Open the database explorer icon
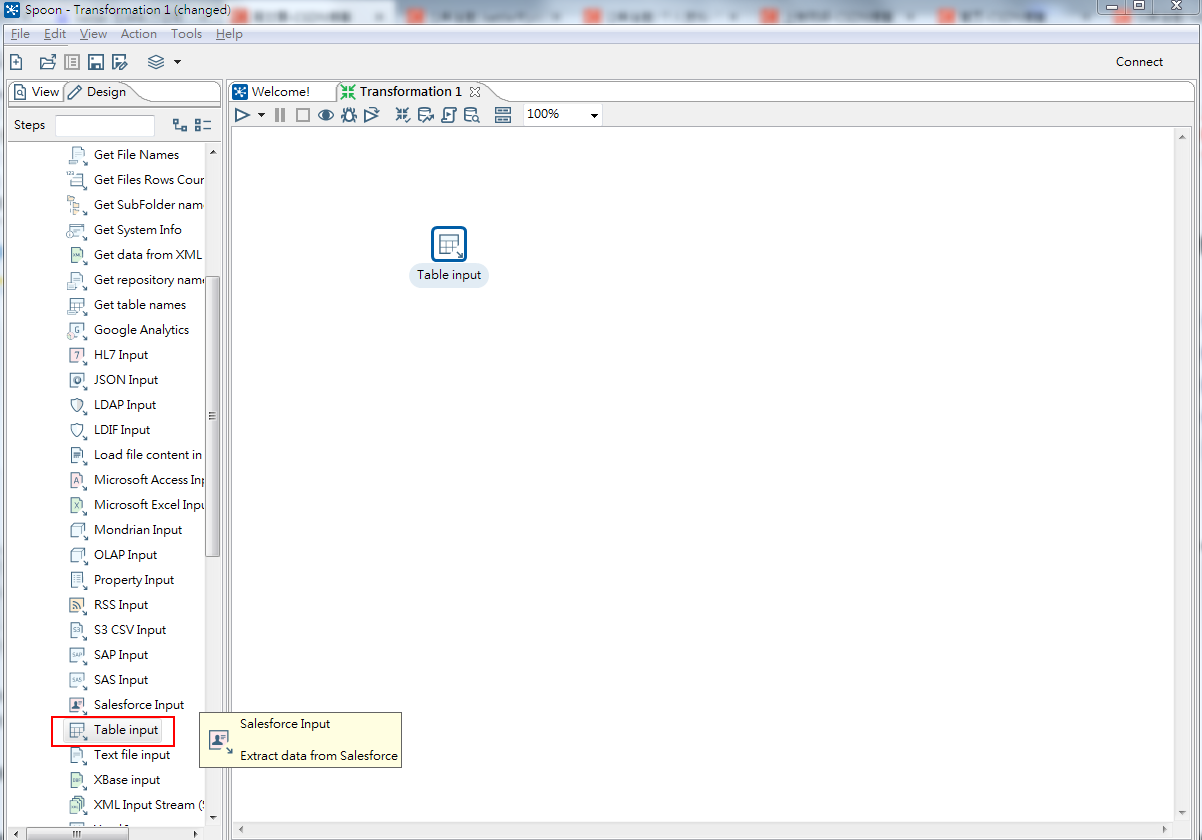 (x=471, y=114)
